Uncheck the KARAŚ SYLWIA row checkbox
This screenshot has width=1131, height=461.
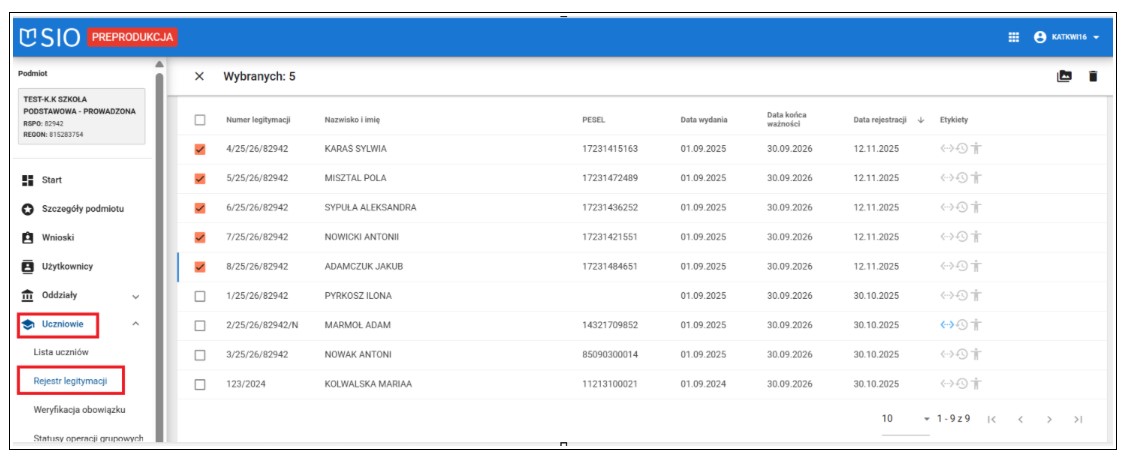click(x=200, y=150)
